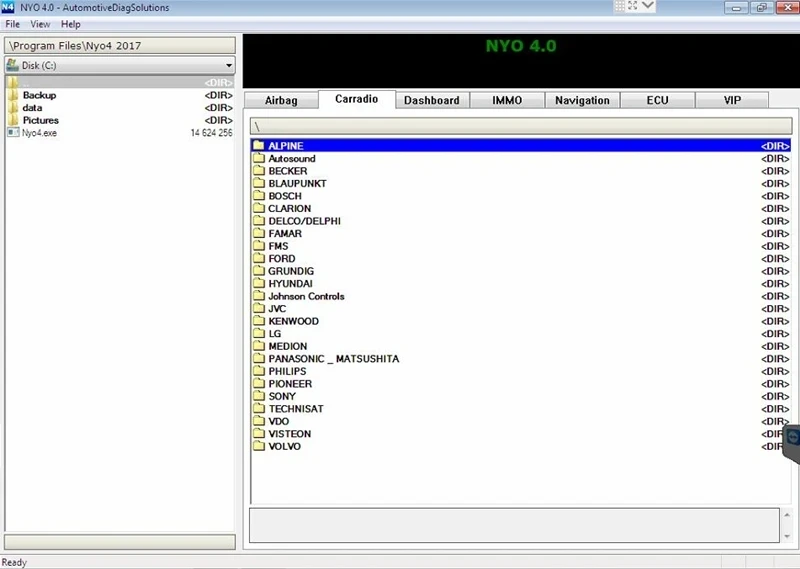Expand the title bar chevron arrow

647,6
